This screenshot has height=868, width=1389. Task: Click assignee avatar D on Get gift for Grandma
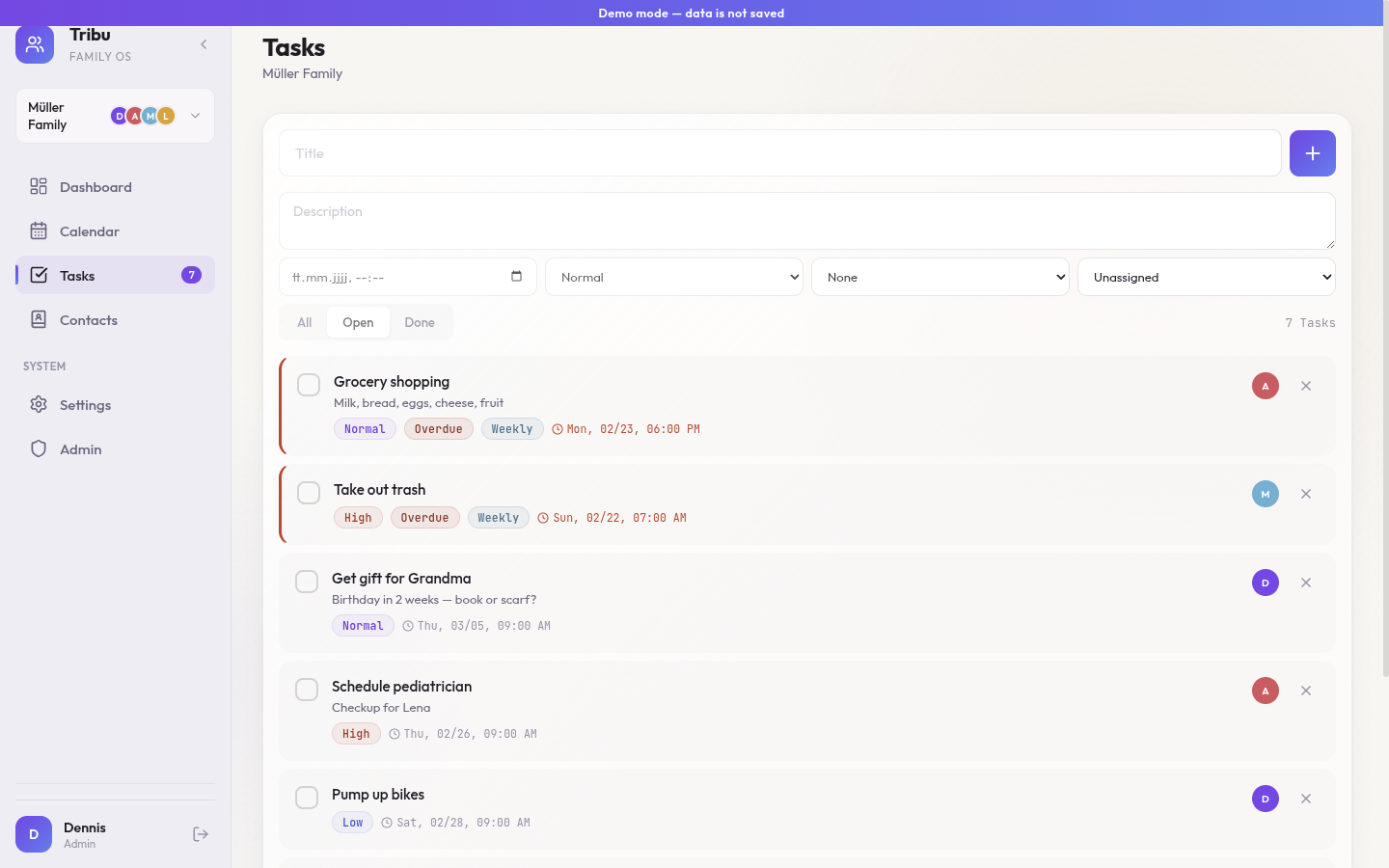tap(1266, 583)
